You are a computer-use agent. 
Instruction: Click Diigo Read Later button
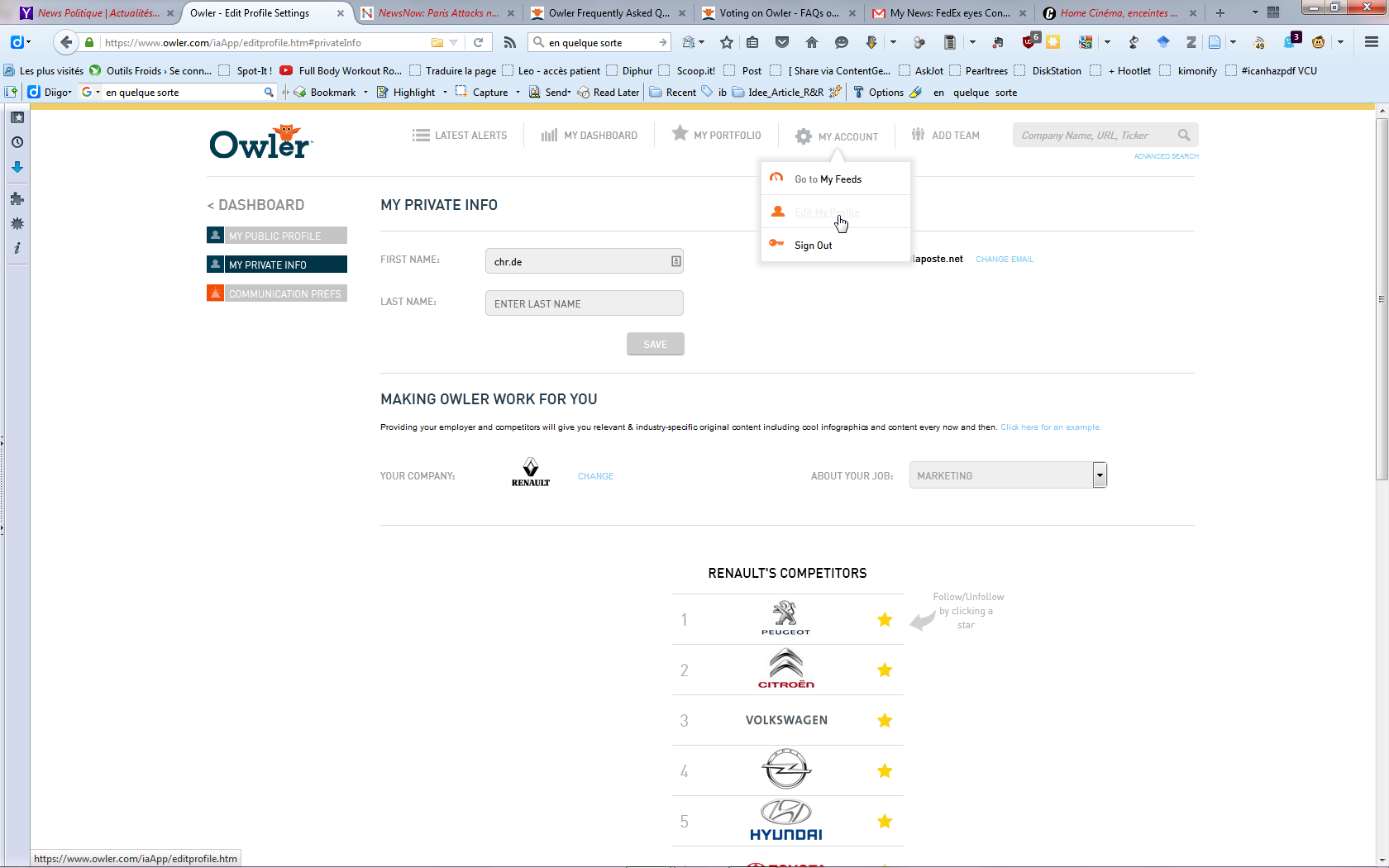[x=609, y=92]
